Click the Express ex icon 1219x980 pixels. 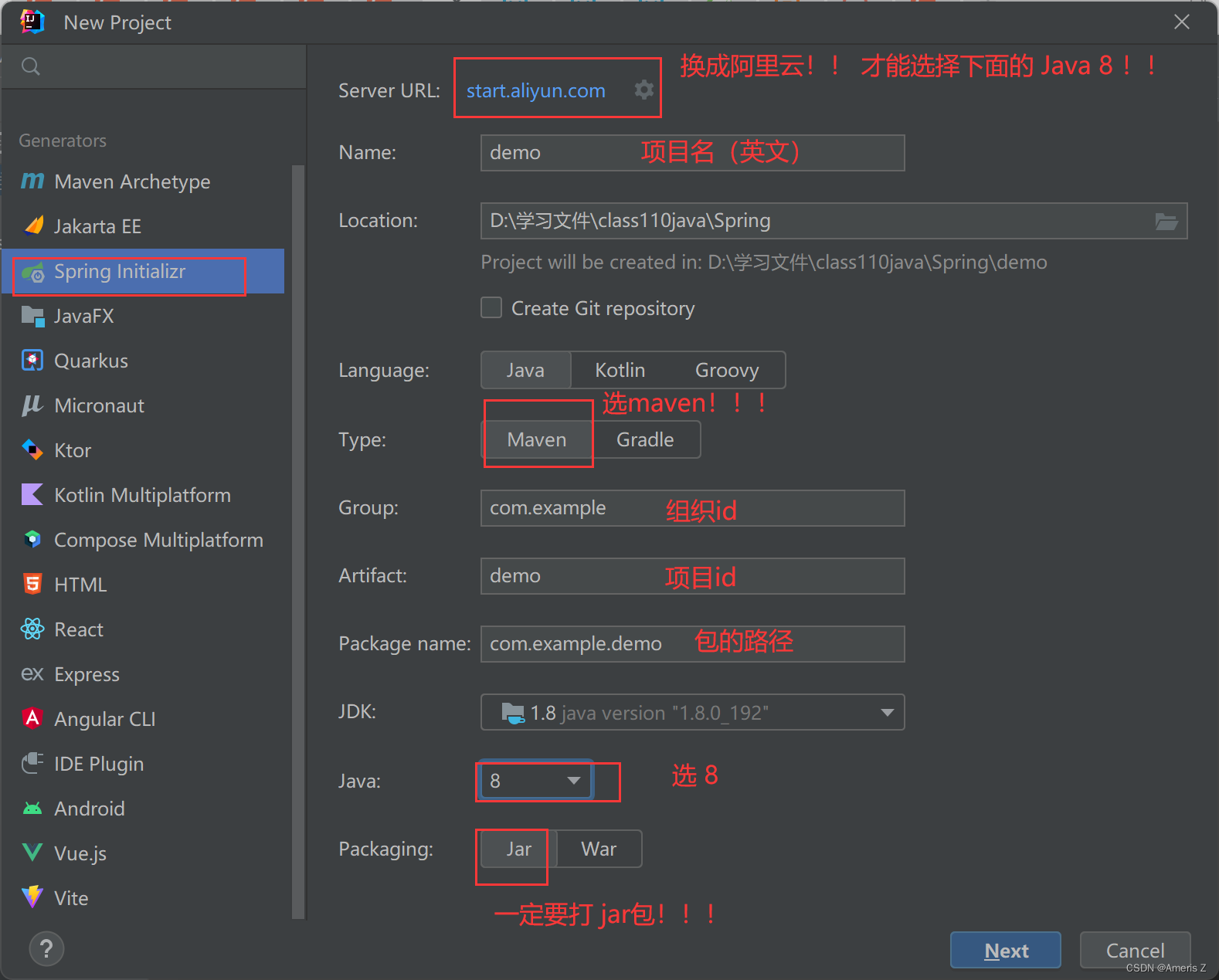click(32, 674)
